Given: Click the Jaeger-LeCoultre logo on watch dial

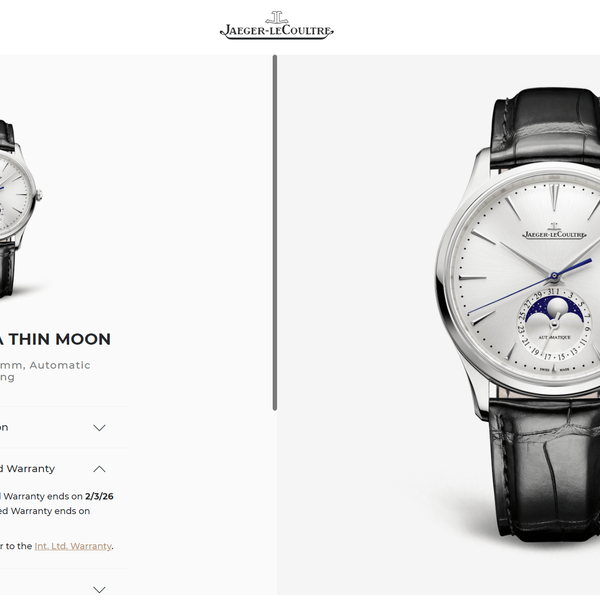Looking at the screenshot, I should pos(554,232).
